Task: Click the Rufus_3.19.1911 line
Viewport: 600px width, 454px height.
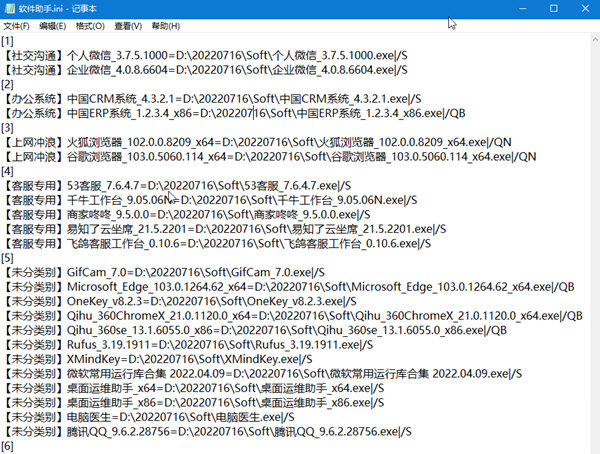Action: click(x=188, y=345)
